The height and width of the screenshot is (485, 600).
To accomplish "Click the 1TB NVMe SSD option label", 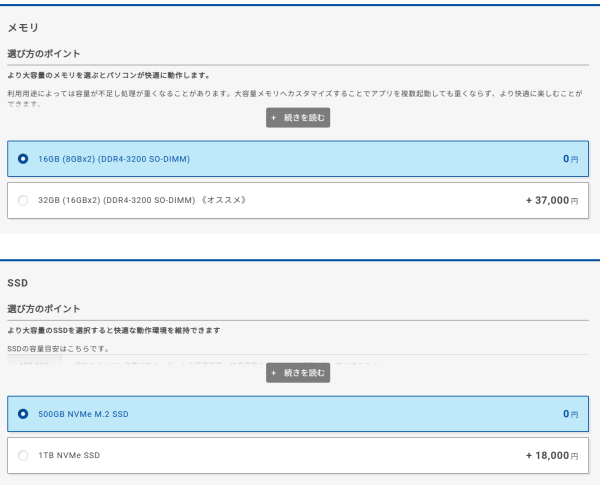I will coord(69,456).
